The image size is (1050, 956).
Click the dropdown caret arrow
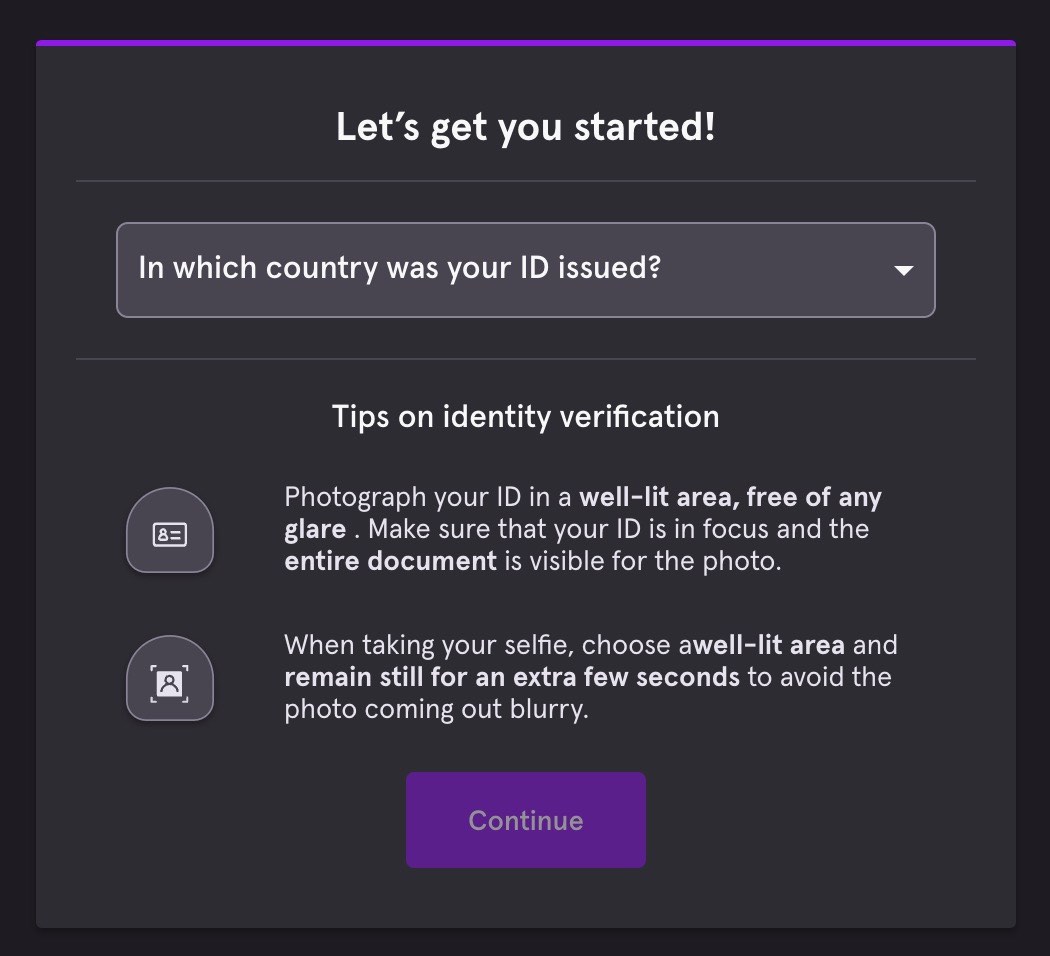click(x=903, y=271)
